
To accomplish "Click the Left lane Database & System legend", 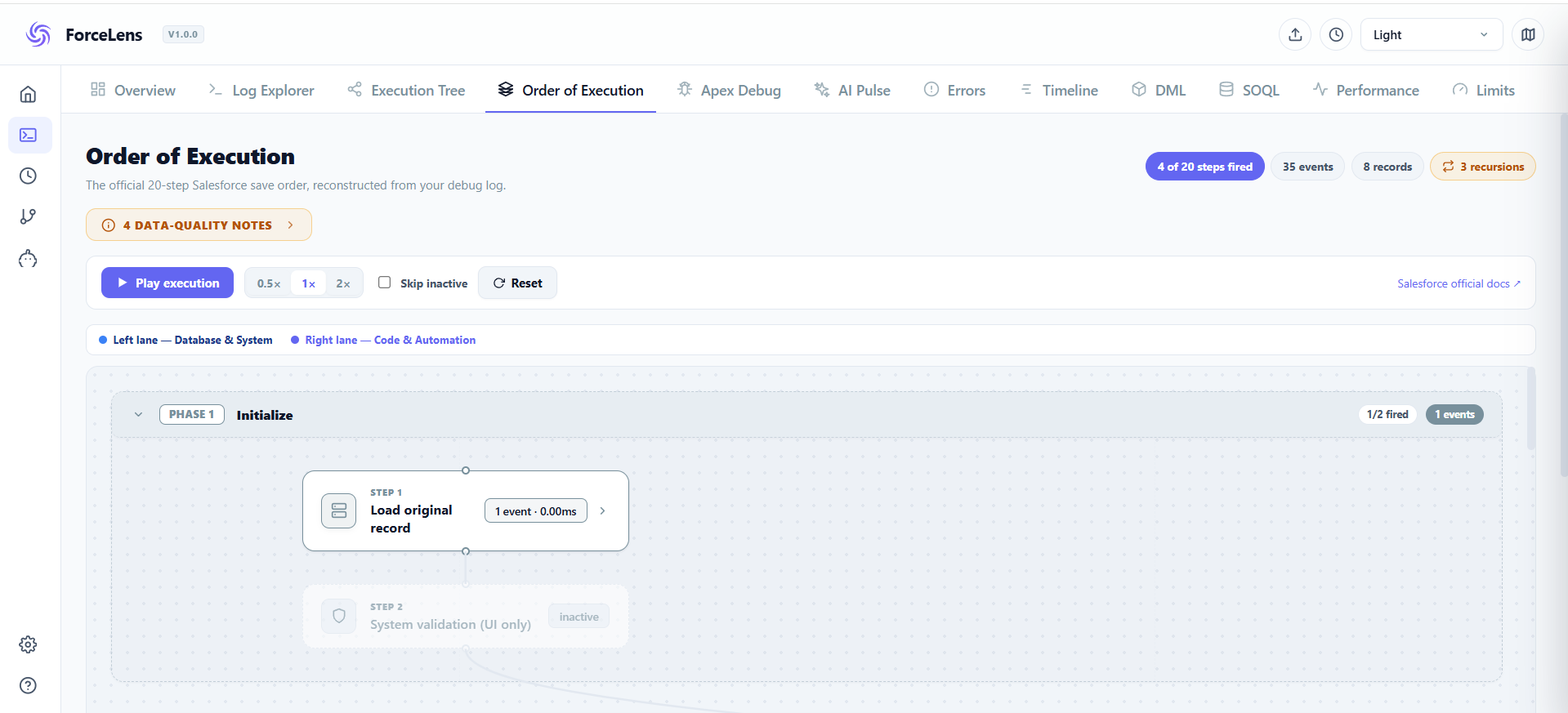I will coord(185,340).
